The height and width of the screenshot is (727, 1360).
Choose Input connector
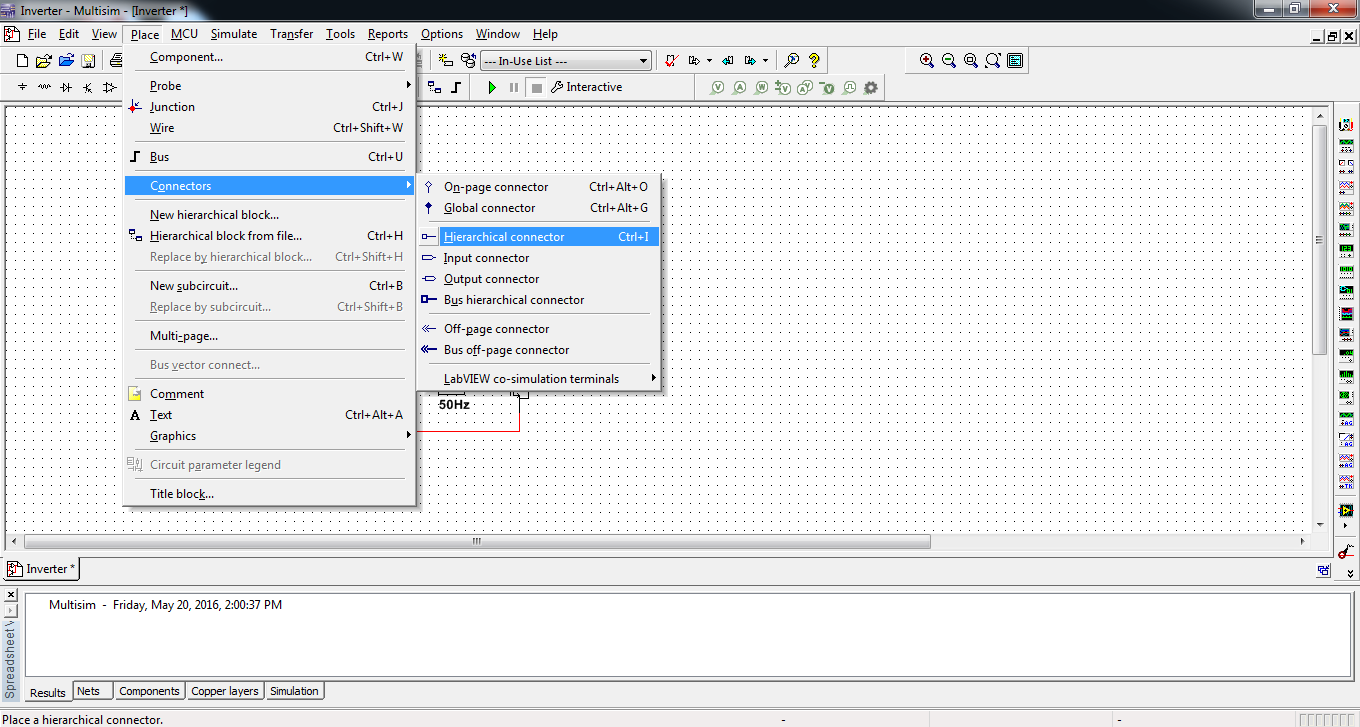538,258
